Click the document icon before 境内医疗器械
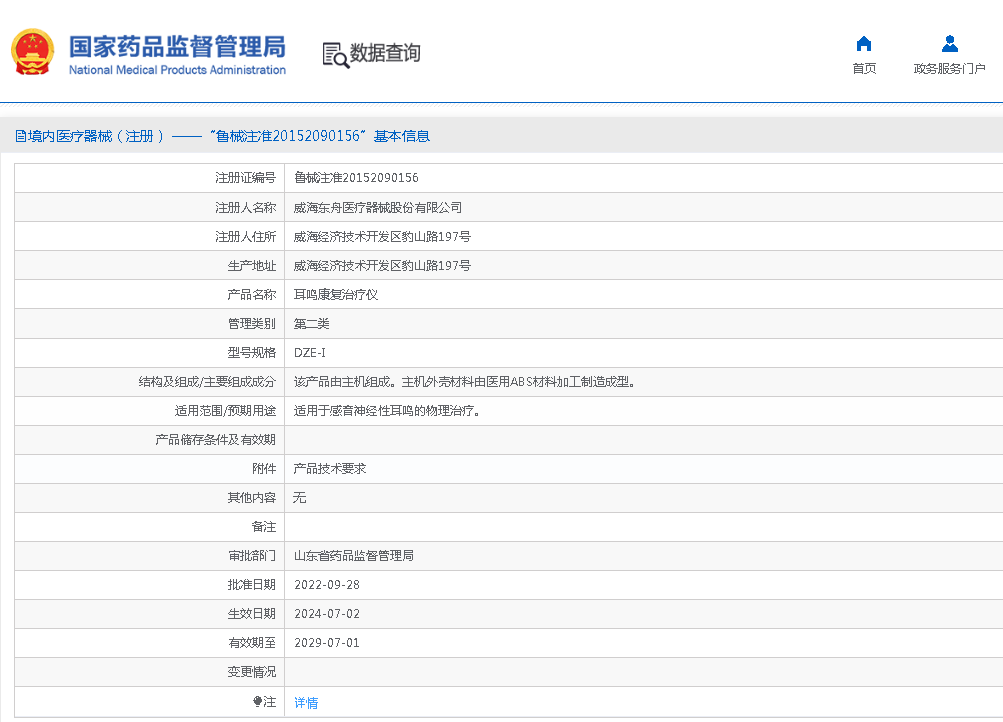The image size is (1003, 722). tap(20, 136)
